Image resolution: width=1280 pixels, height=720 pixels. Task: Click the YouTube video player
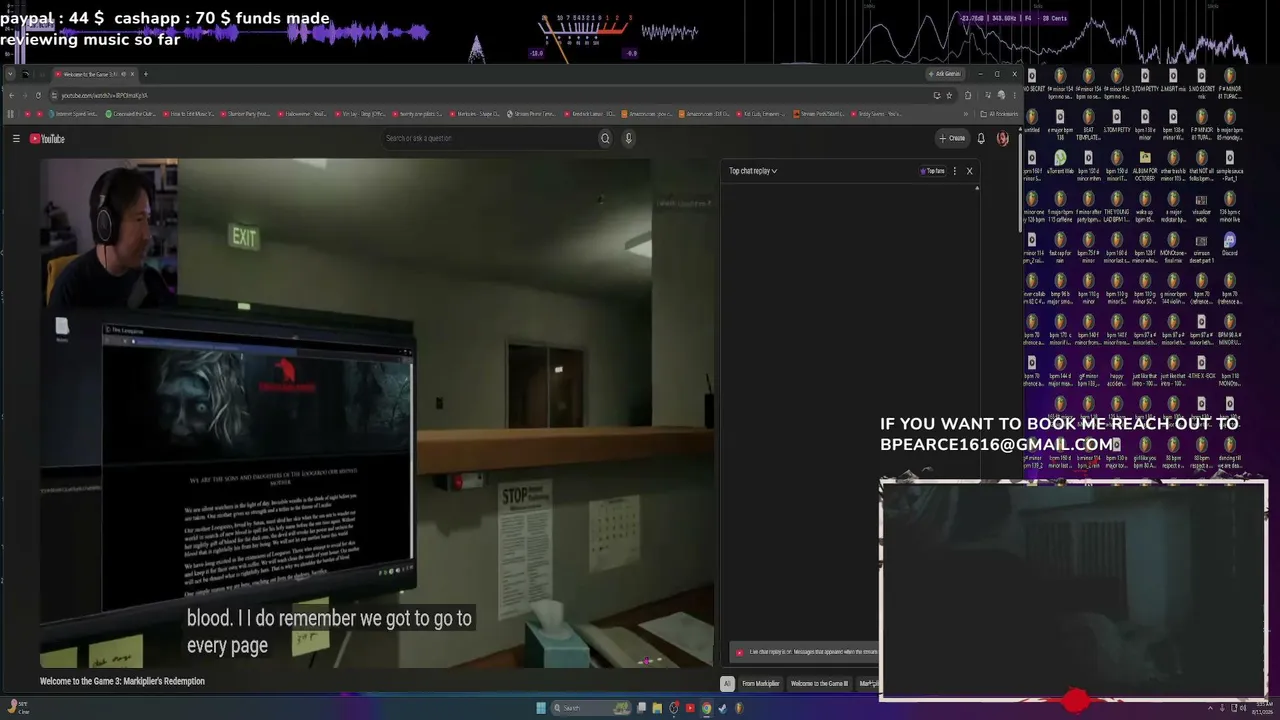coord(377,412)
